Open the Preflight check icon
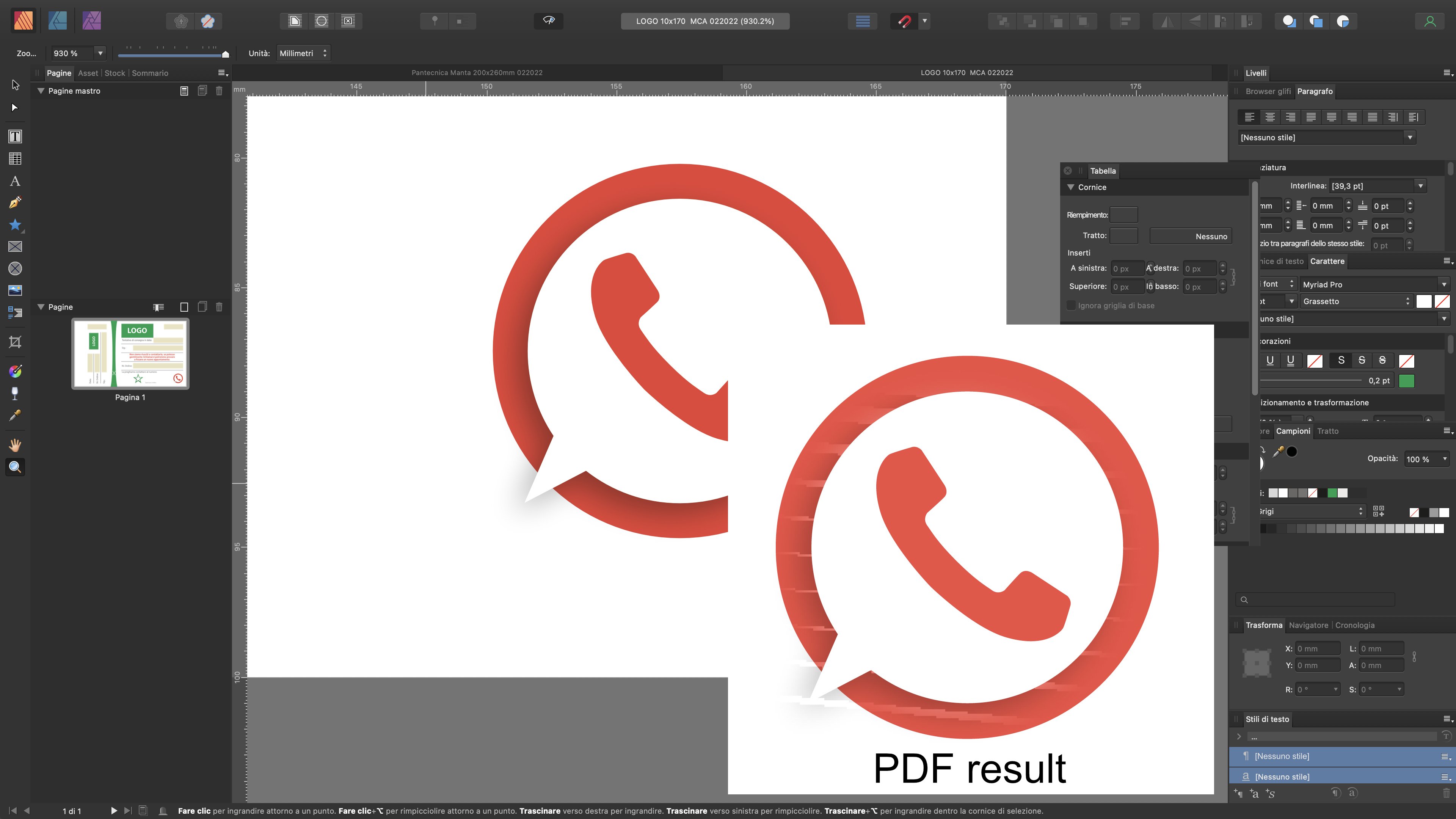Screen dimensions: 1456x819 [549, 21]
